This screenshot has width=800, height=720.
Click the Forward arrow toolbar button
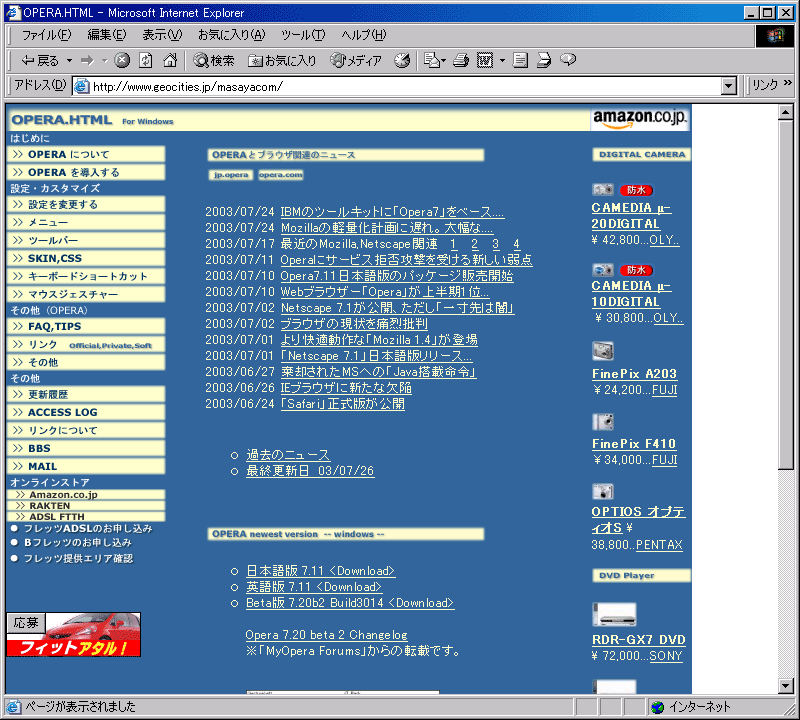coord(88,61)
